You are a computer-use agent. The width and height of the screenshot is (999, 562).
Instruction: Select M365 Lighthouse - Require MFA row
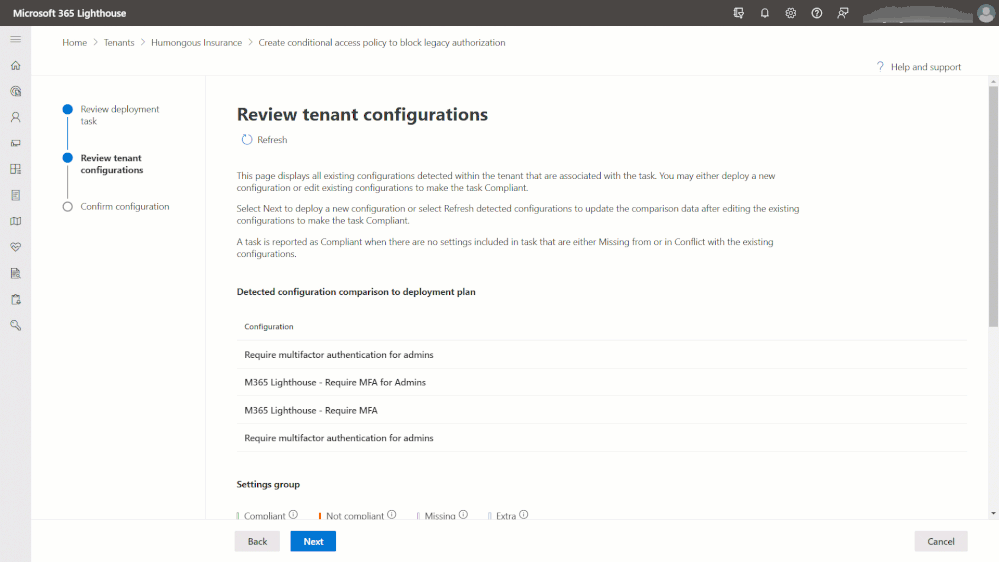601,410
